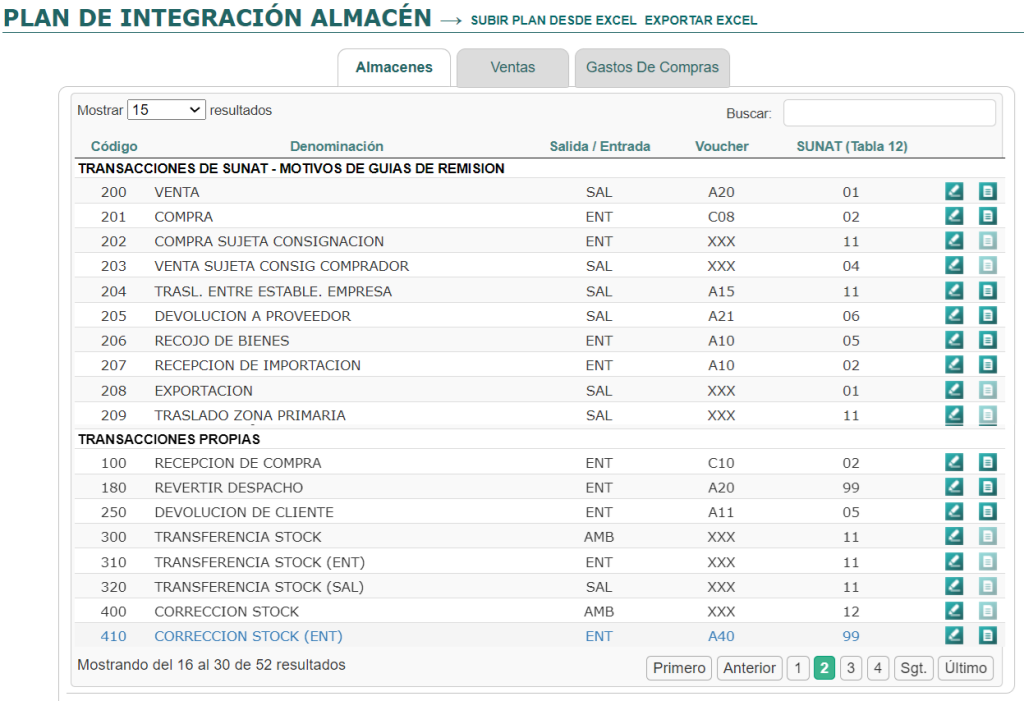Click edit icon for EXPORTACION row

click(x=954, y=390)
